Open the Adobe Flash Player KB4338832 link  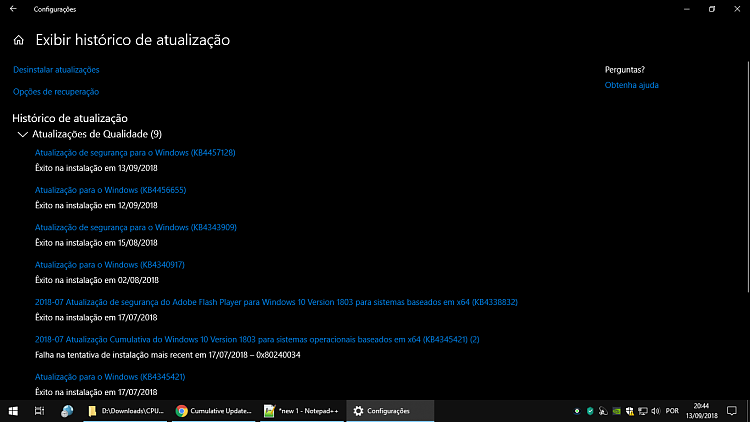(x=276, y=302)
